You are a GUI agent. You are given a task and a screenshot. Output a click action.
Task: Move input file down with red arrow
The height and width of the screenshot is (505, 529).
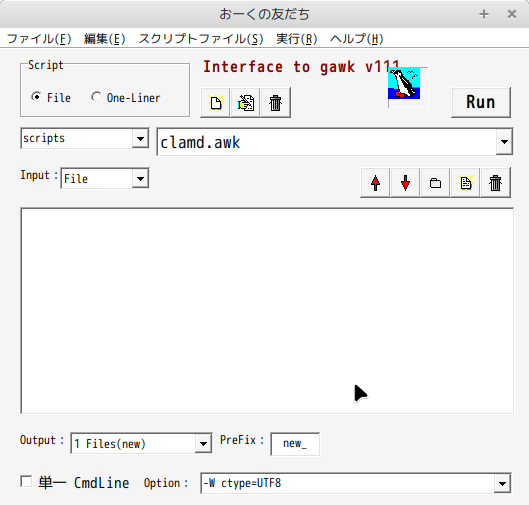point(405,183)
